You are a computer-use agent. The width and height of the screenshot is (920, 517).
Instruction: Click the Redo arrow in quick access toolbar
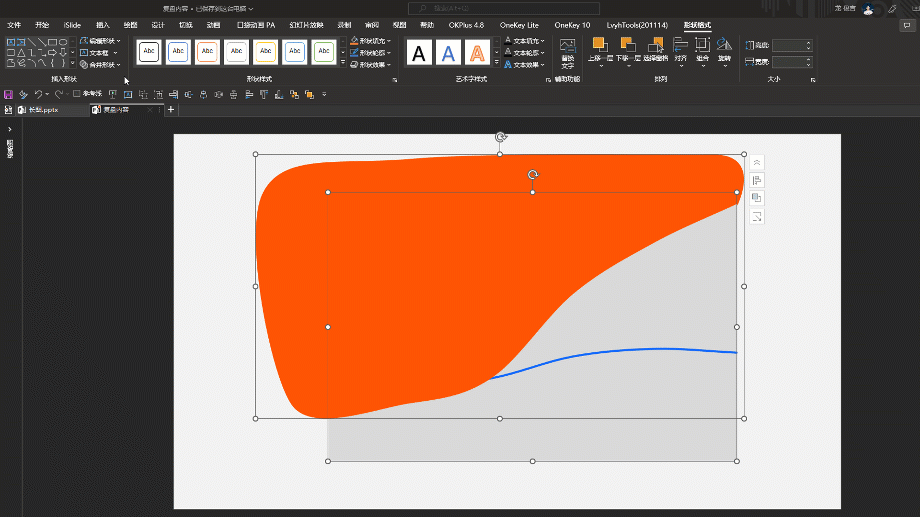pyautogui.click(x=59, y=94)
